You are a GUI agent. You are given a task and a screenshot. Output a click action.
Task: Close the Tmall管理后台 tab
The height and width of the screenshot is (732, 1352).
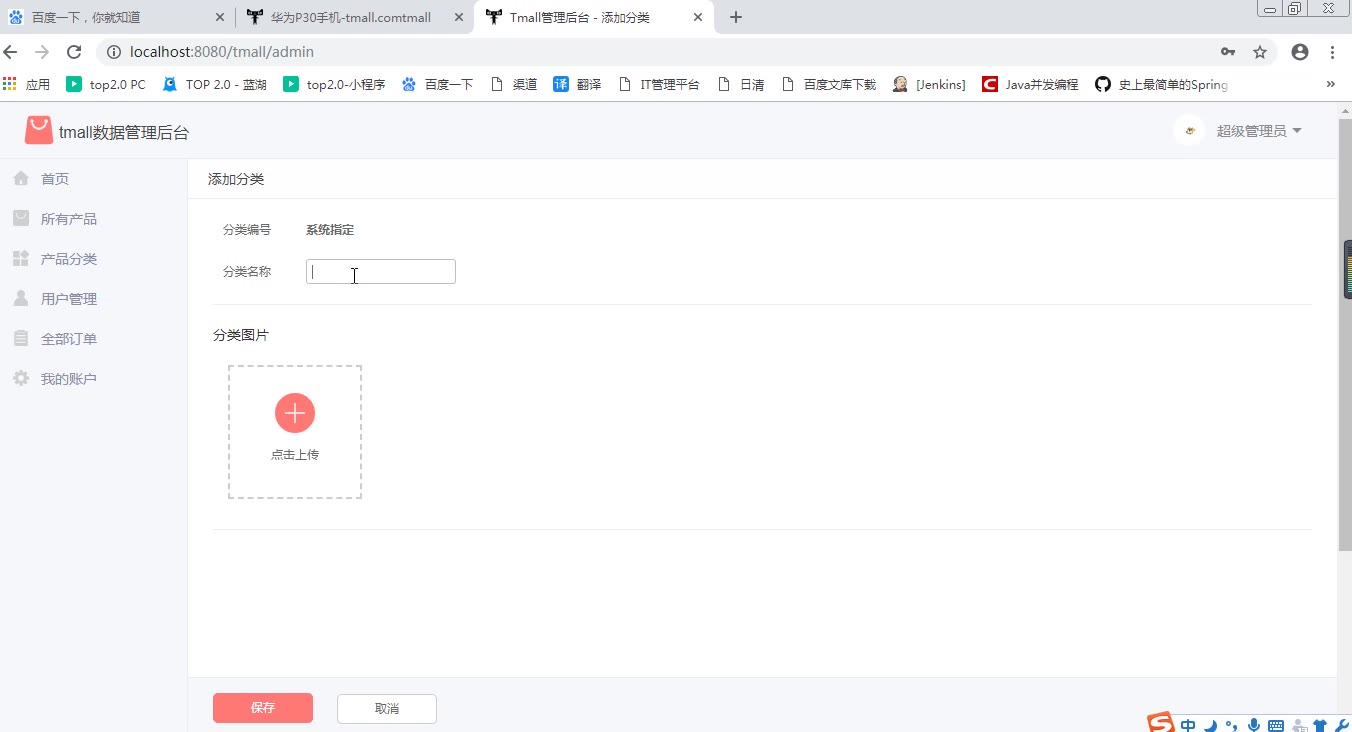[x=698, y=17]
